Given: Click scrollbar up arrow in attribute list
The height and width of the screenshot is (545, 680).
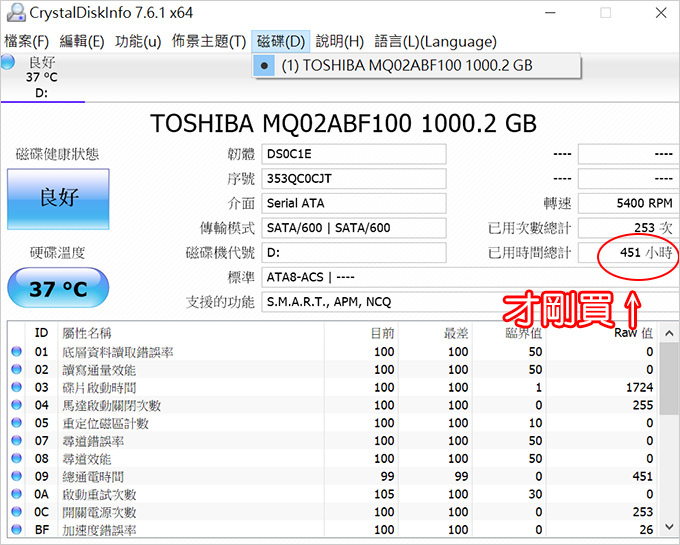Looking at the screenshot, I should click(x=668, y=333).
